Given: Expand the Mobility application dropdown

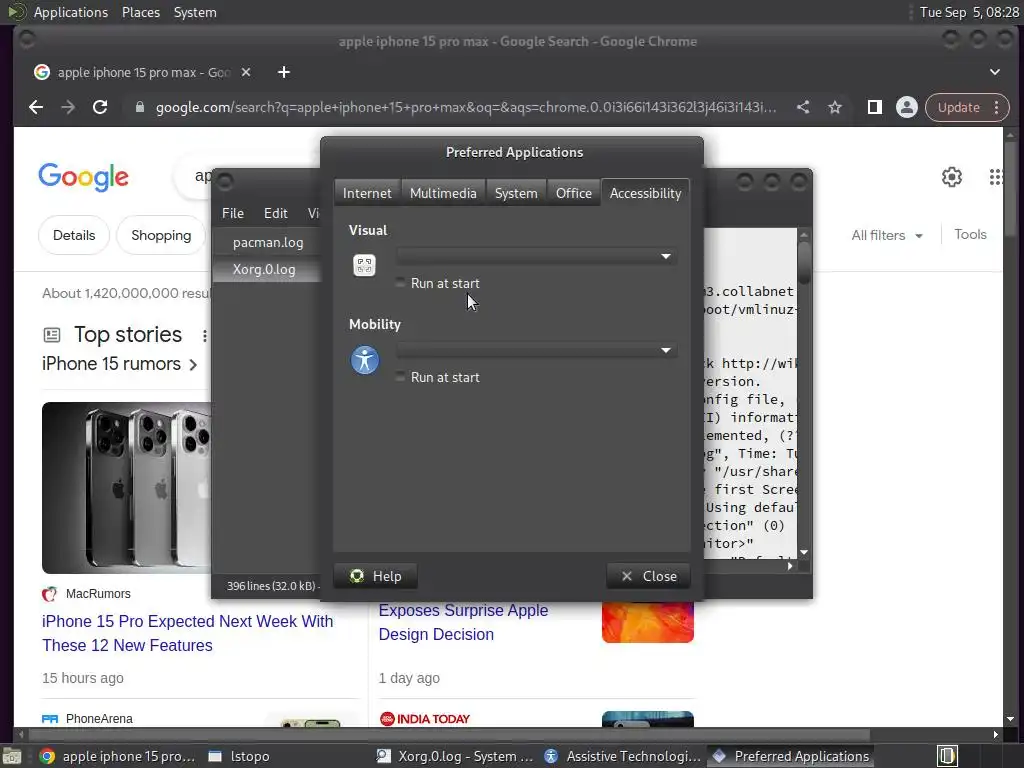Looking at the screenshot, I should (536, 351).
